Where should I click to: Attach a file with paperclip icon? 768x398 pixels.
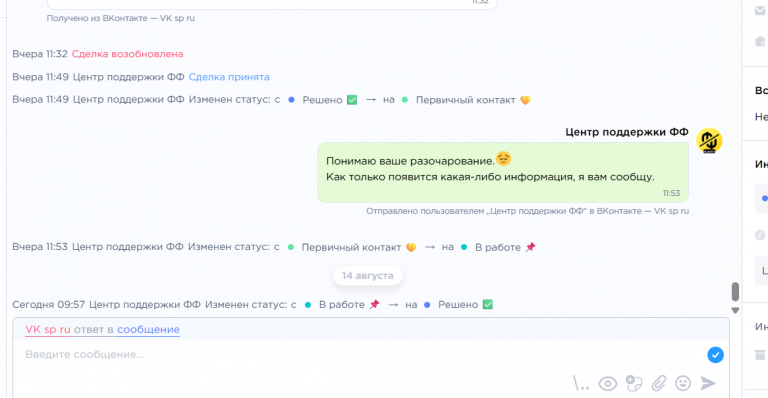[x=659, y=383]
